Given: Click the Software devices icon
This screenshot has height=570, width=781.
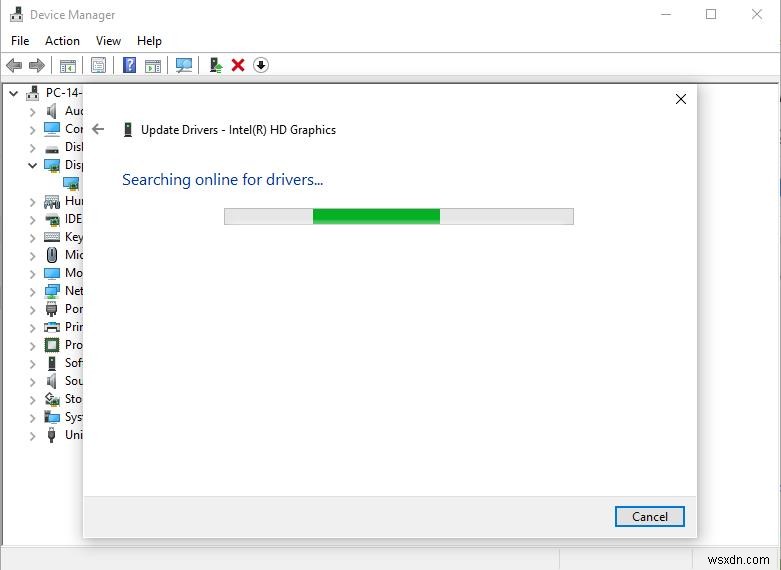Looking at the screenshot, I should [x=52, y=363].
